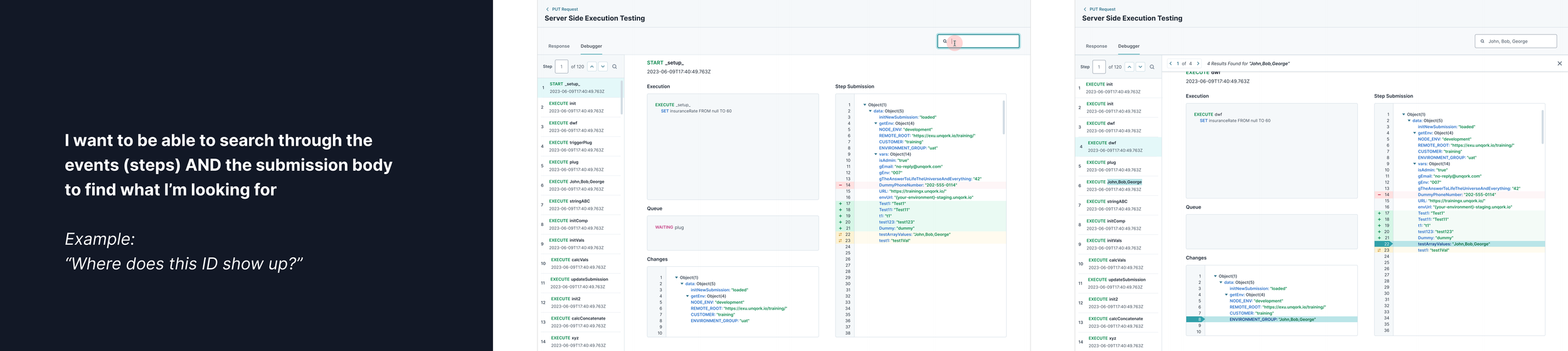Collapse Object(1) in left Step Submission tree
The height and width of the screenshot is (351, 1568).
point(865,105)
